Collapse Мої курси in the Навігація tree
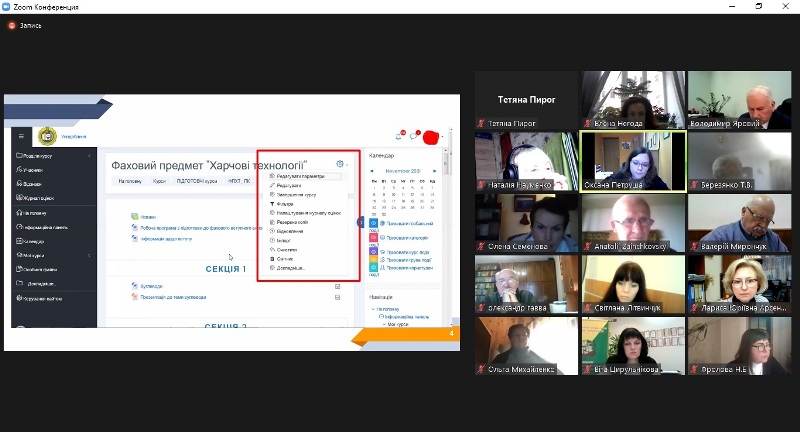The height and width of the screenshot is (432, 800). point(384,324)
